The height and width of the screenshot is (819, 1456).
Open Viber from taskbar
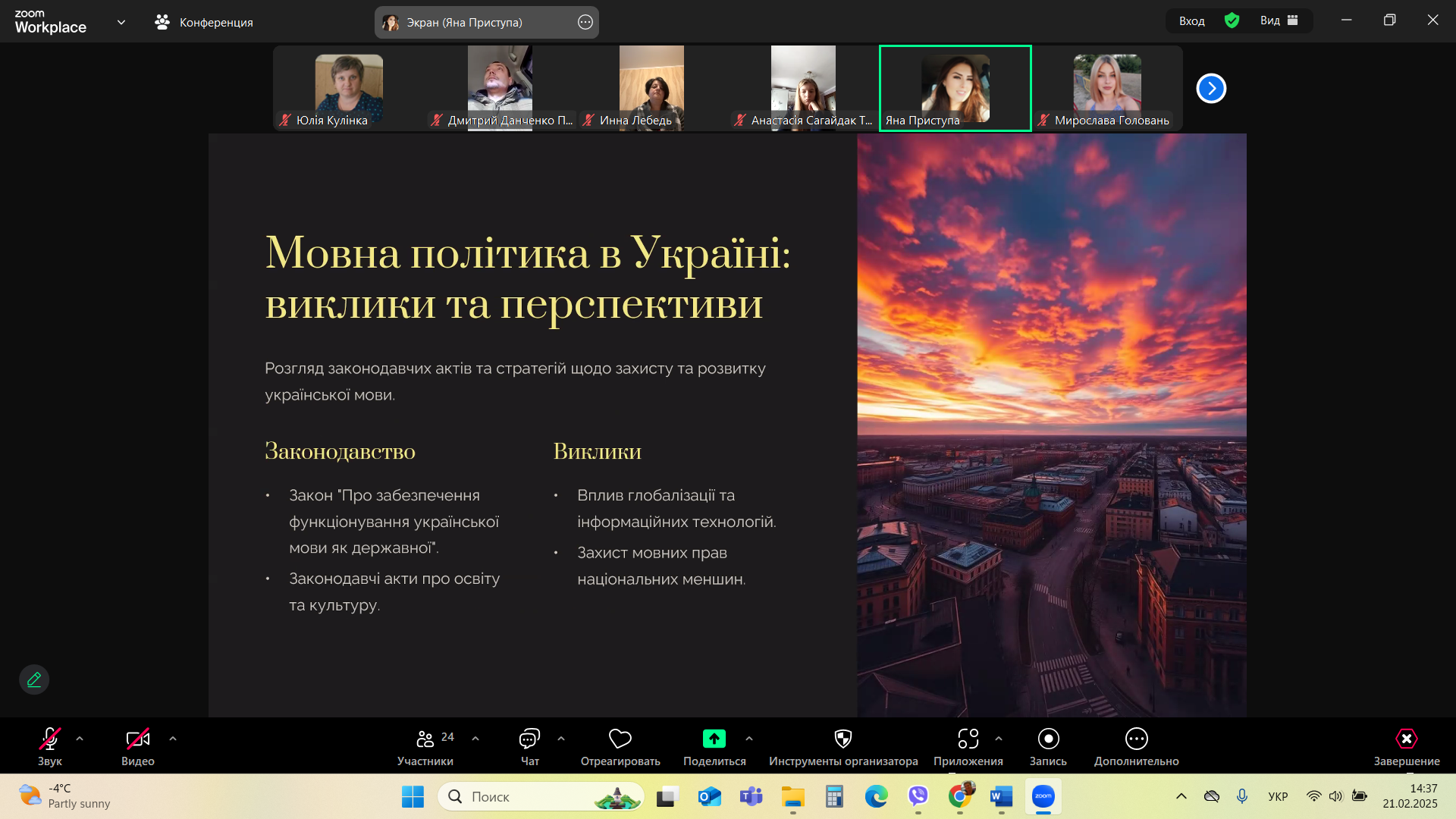(x=918, y=796)
